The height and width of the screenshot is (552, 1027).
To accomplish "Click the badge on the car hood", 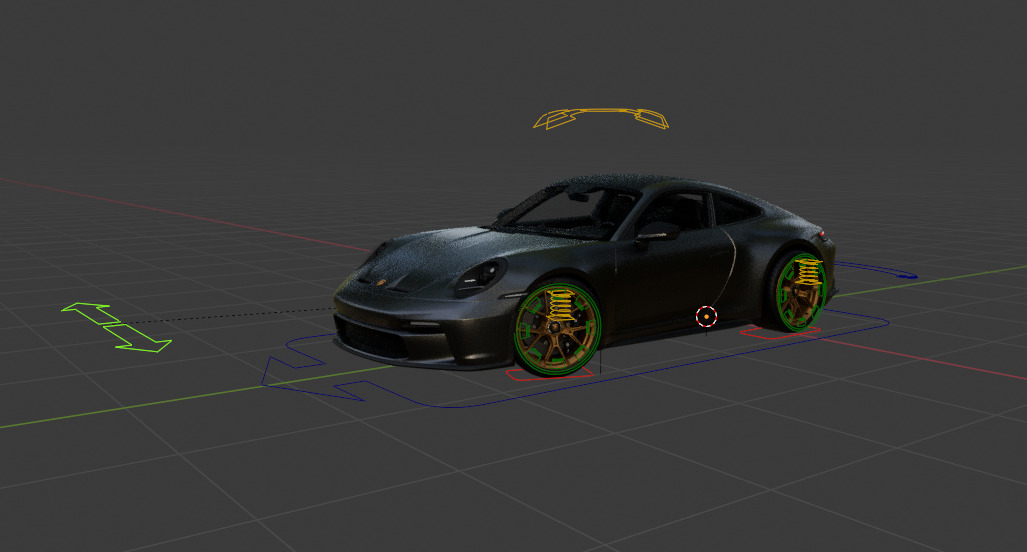I will click(x=381, y=282).
